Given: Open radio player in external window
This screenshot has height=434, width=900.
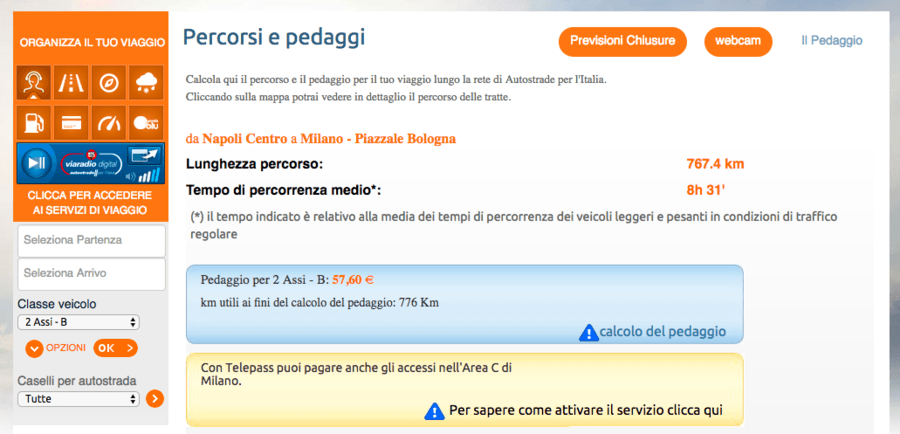Looking at the screenshot, I should (145, 154).
